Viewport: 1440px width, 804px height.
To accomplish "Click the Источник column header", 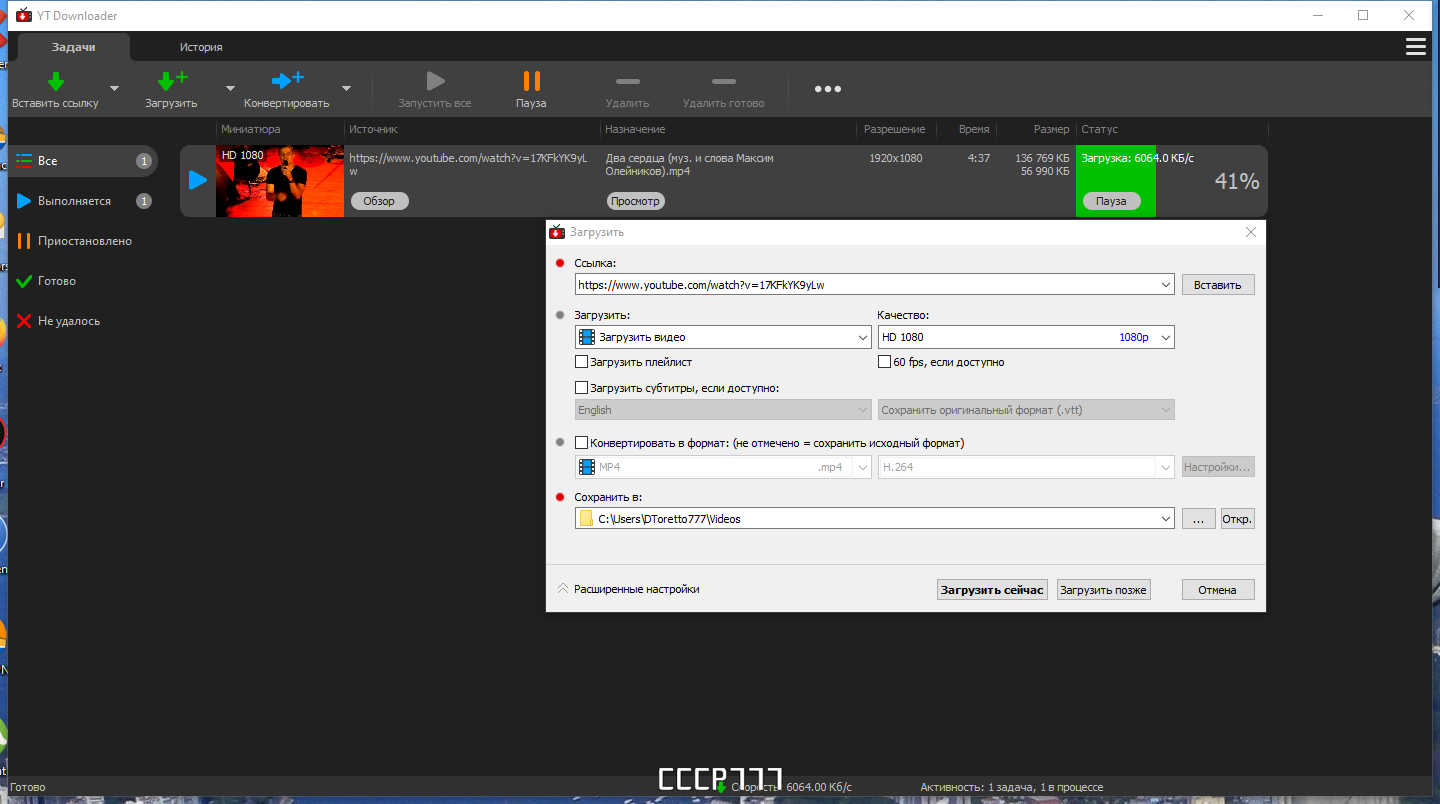I will pyautogui.click(x=373, y=129).
